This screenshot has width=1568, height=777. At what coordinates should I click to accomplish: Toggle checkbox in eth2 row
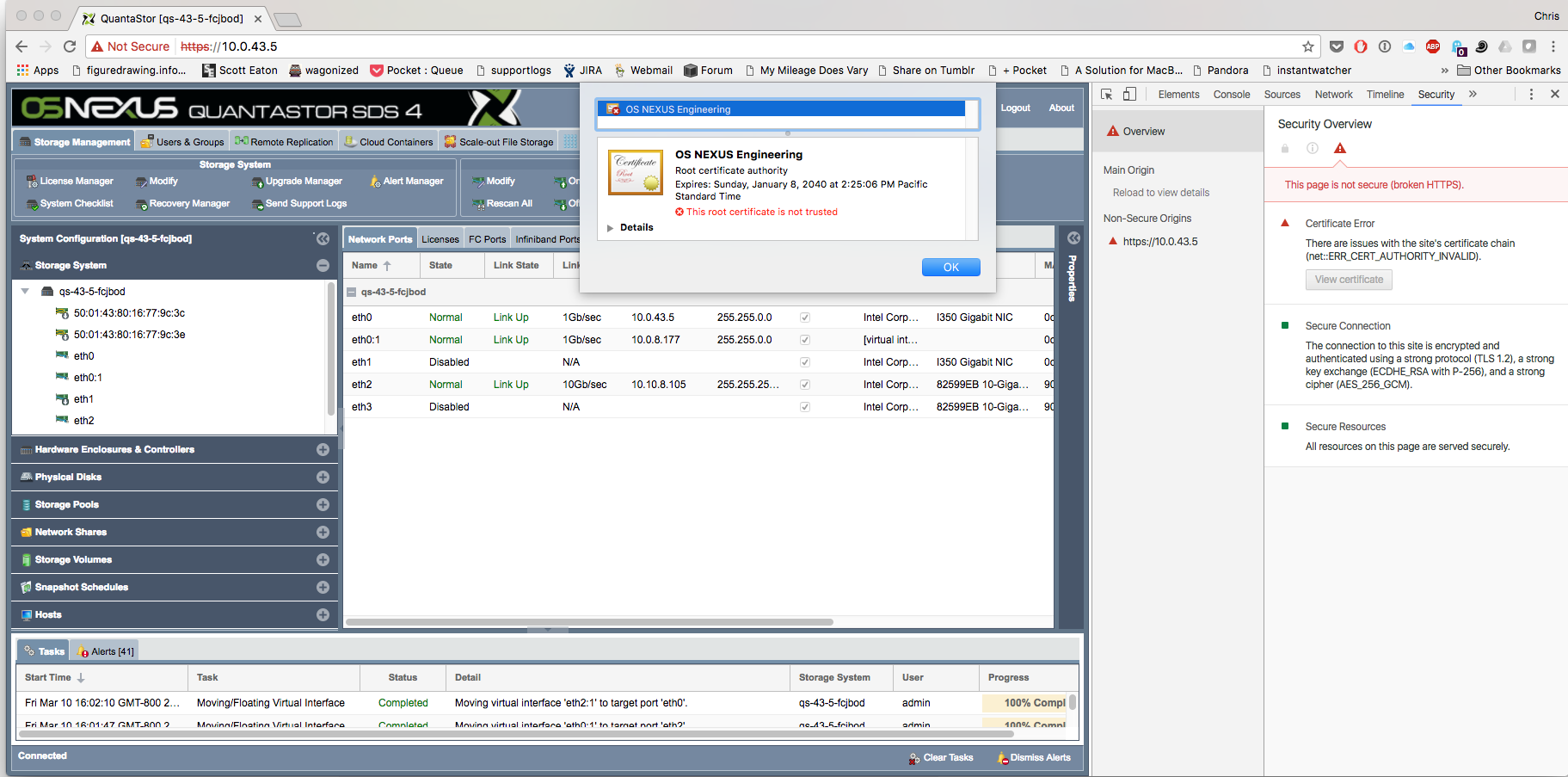point(805,385)
